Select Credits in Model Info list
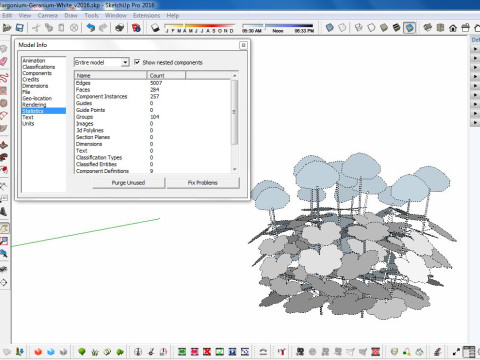The width and height of the screenshot is (480, 360). pos(31,79)
